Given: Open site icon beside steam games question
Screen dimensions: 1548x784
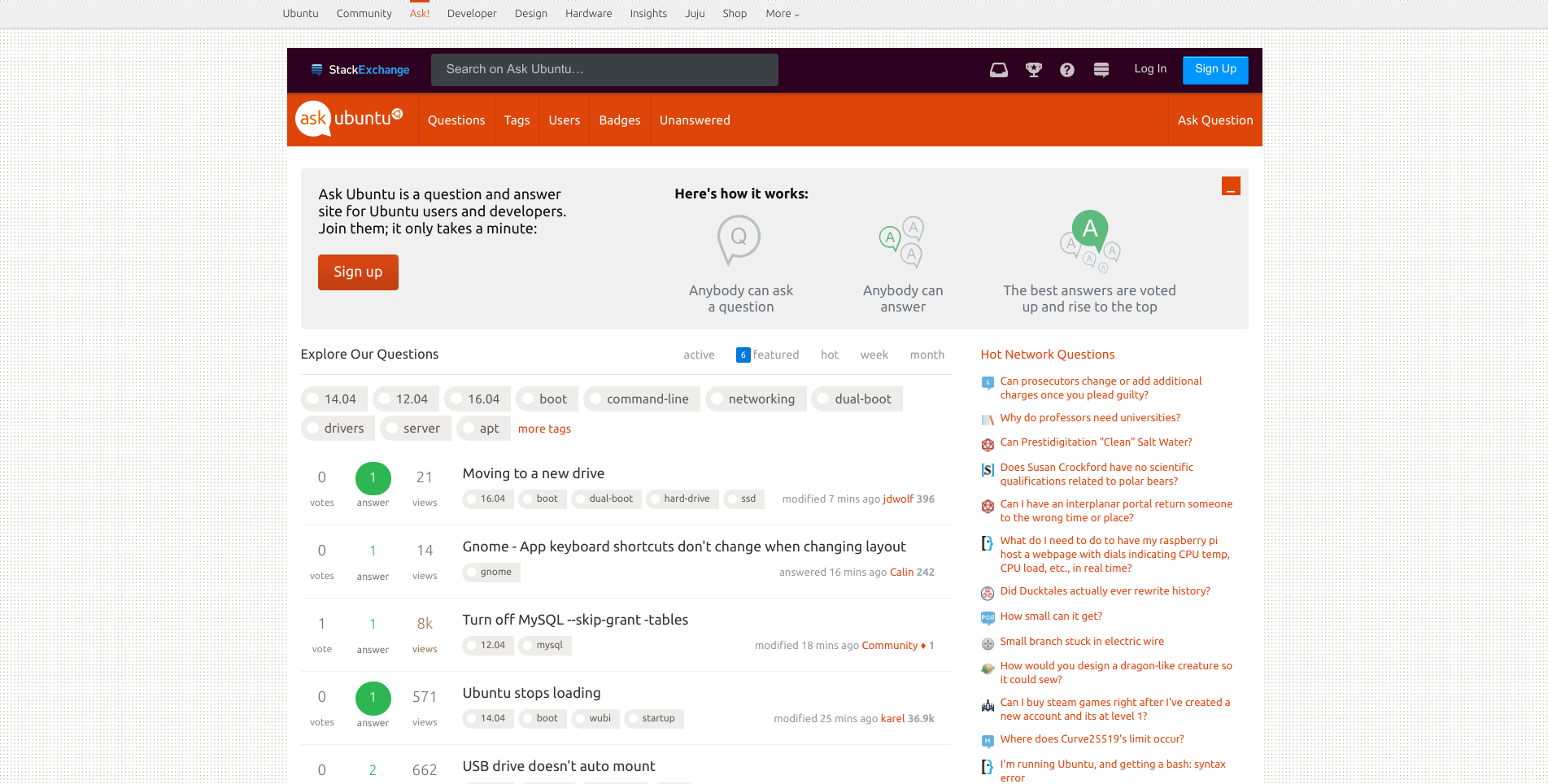Looking at the screenshot, I should point(988,704).
